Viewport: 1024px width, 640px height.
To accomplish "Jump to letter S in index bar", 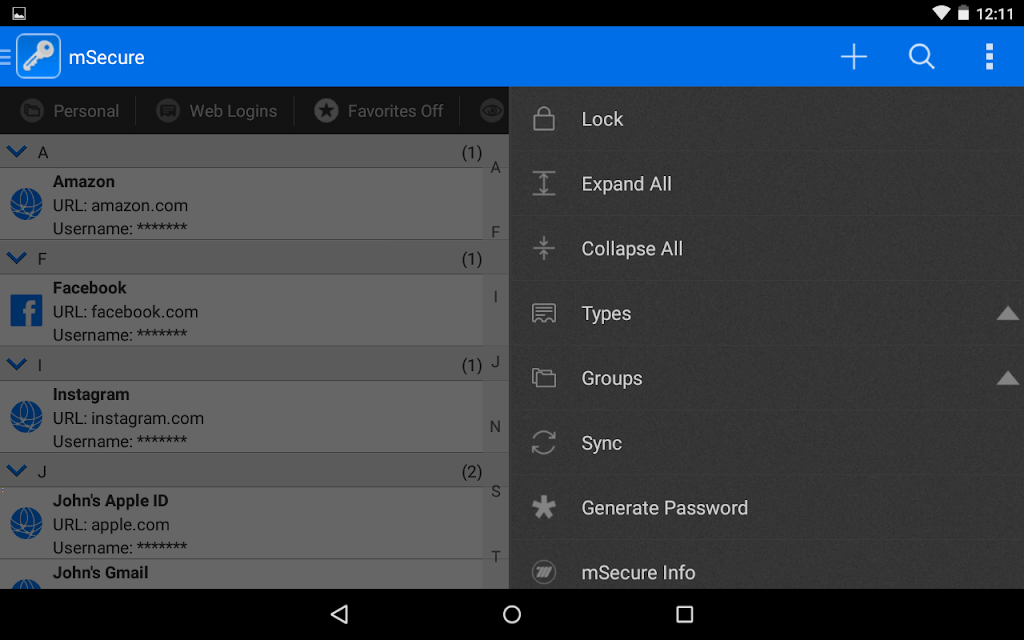I will click(496, 492).
